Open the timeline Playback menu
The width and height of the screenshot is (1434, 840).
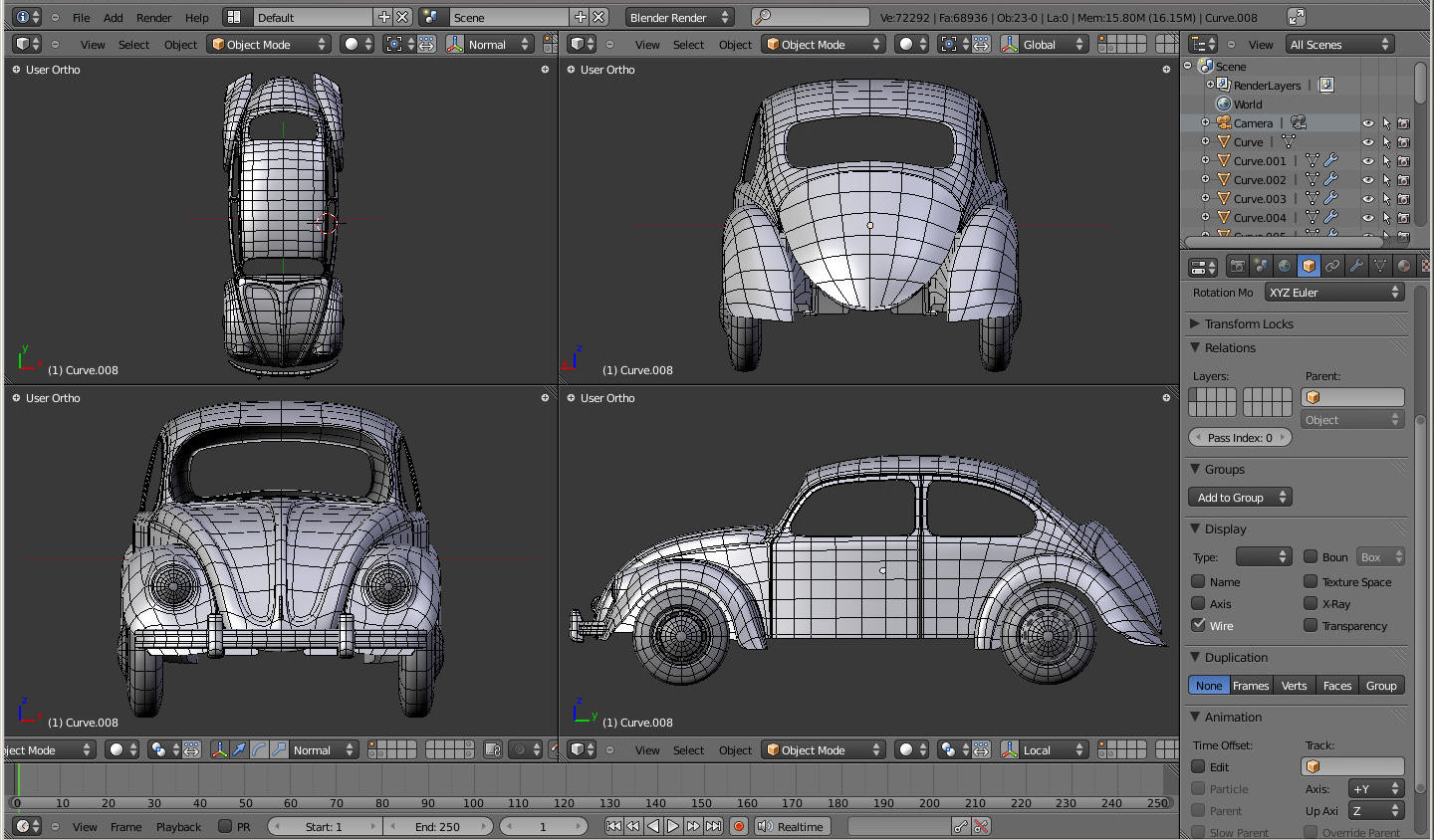point(178,826)
